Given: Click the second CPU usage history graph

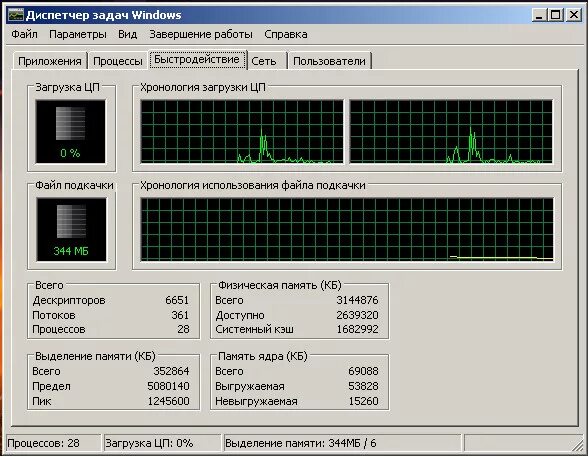Looking at the screenshot, I should point(451,132).
